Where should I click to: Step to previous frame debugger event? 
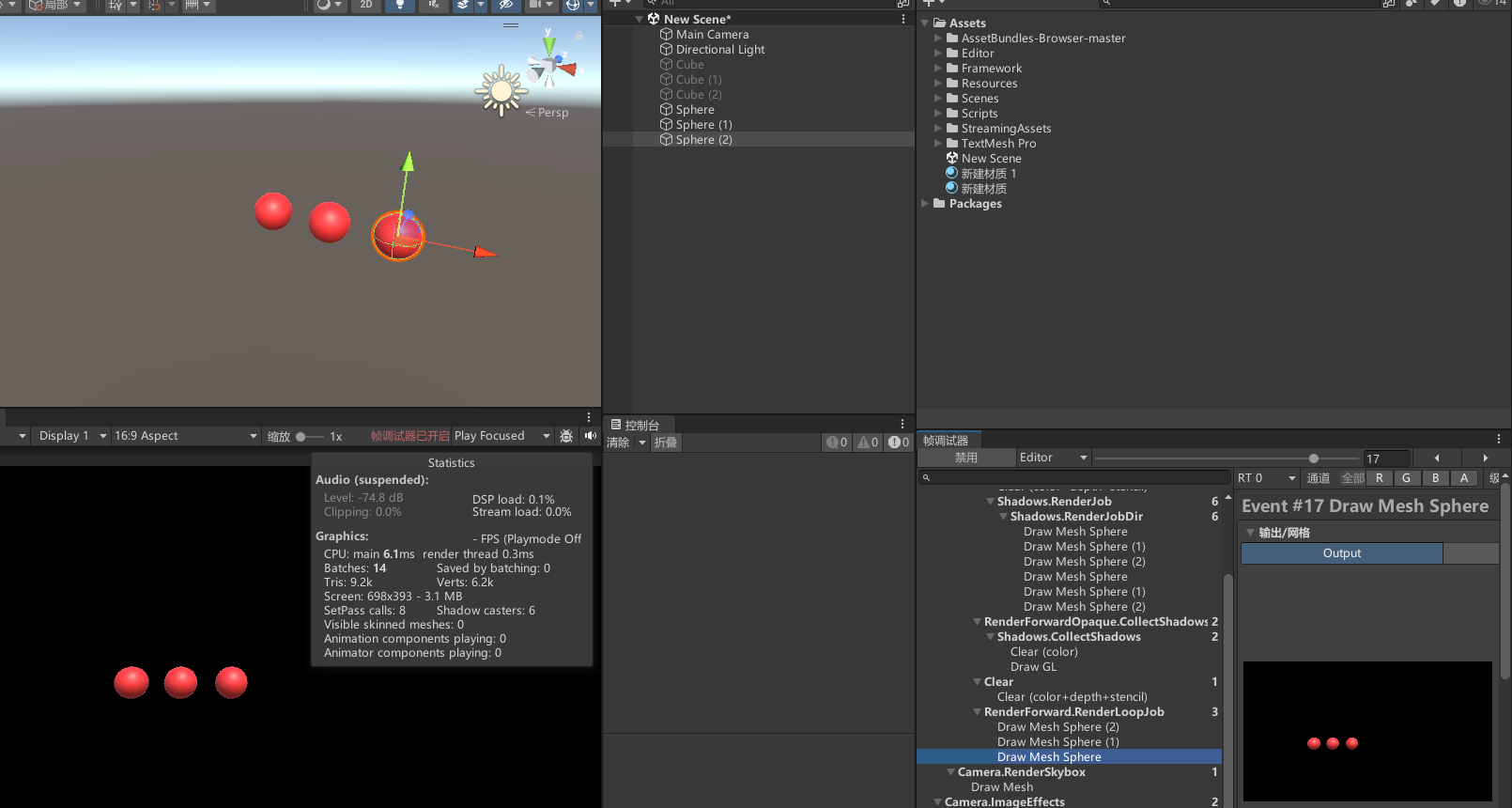pos(1436,458)
